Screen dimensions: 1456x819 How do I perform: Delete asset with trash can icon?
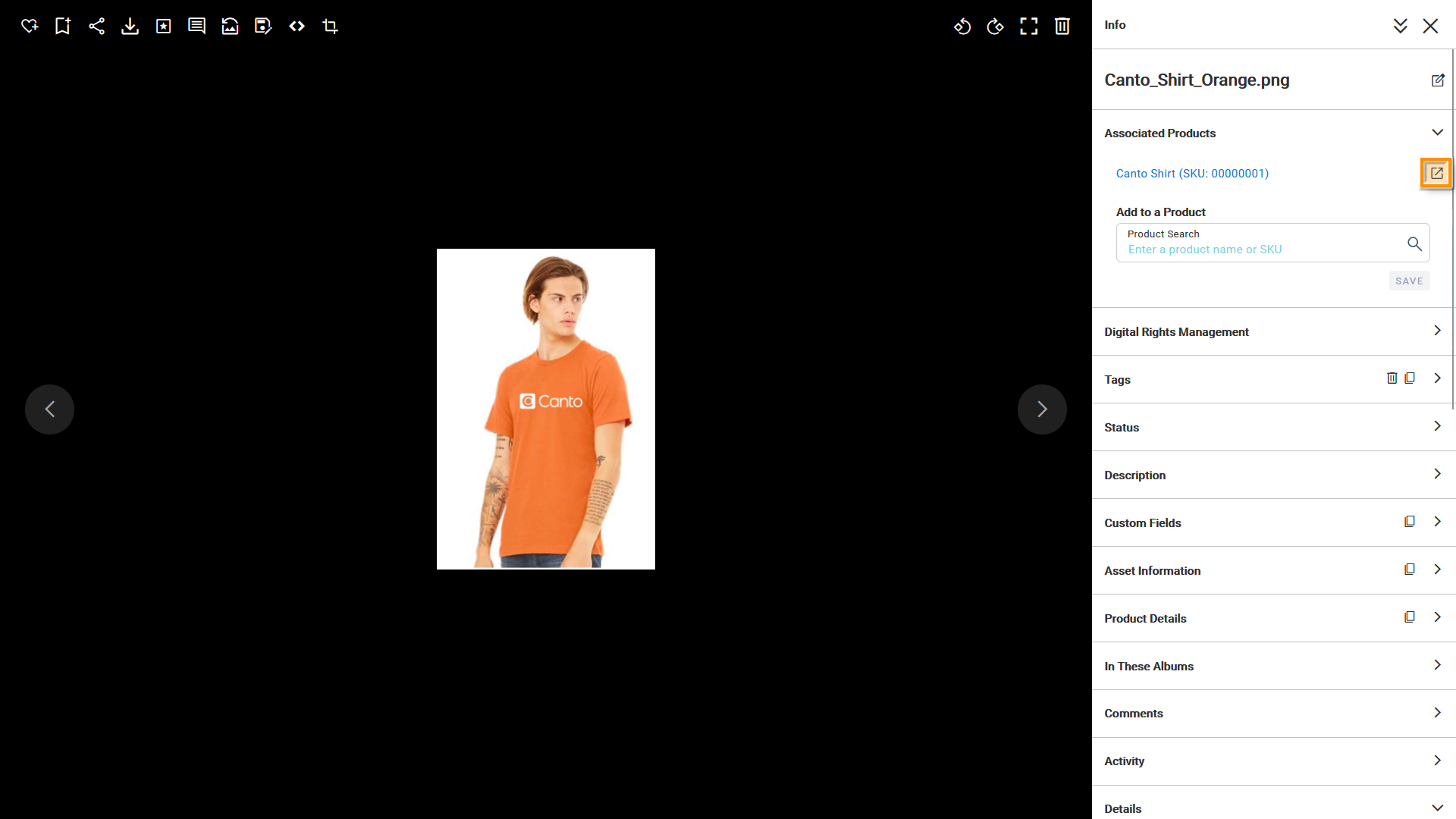1062,27
